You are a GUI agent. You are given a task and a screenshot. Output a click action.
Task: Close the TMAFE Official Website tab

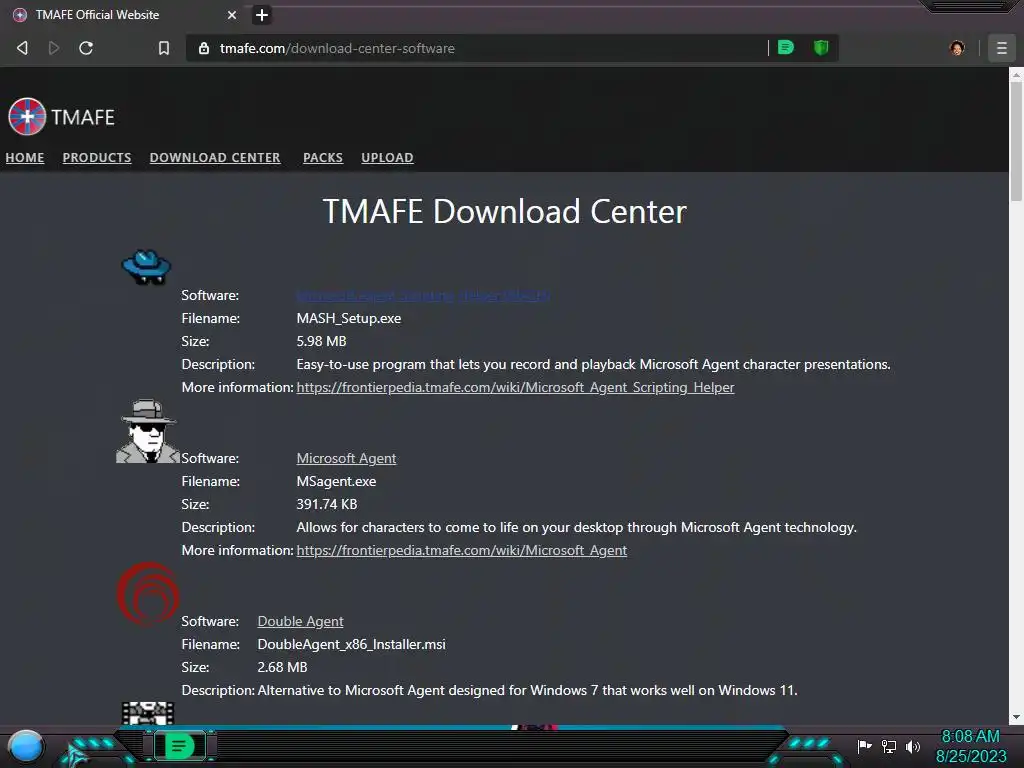[x=232, y=15]
